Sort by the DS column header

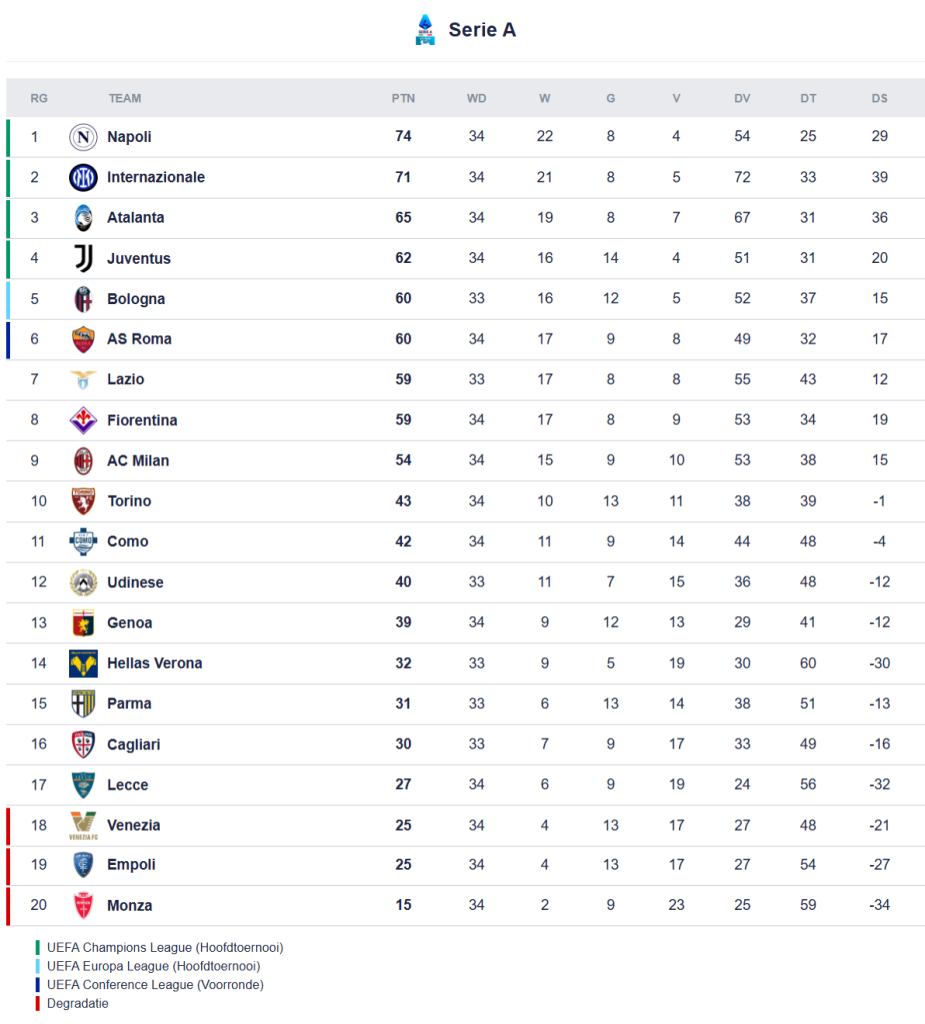pyautogui.click(x=879, y=98)
